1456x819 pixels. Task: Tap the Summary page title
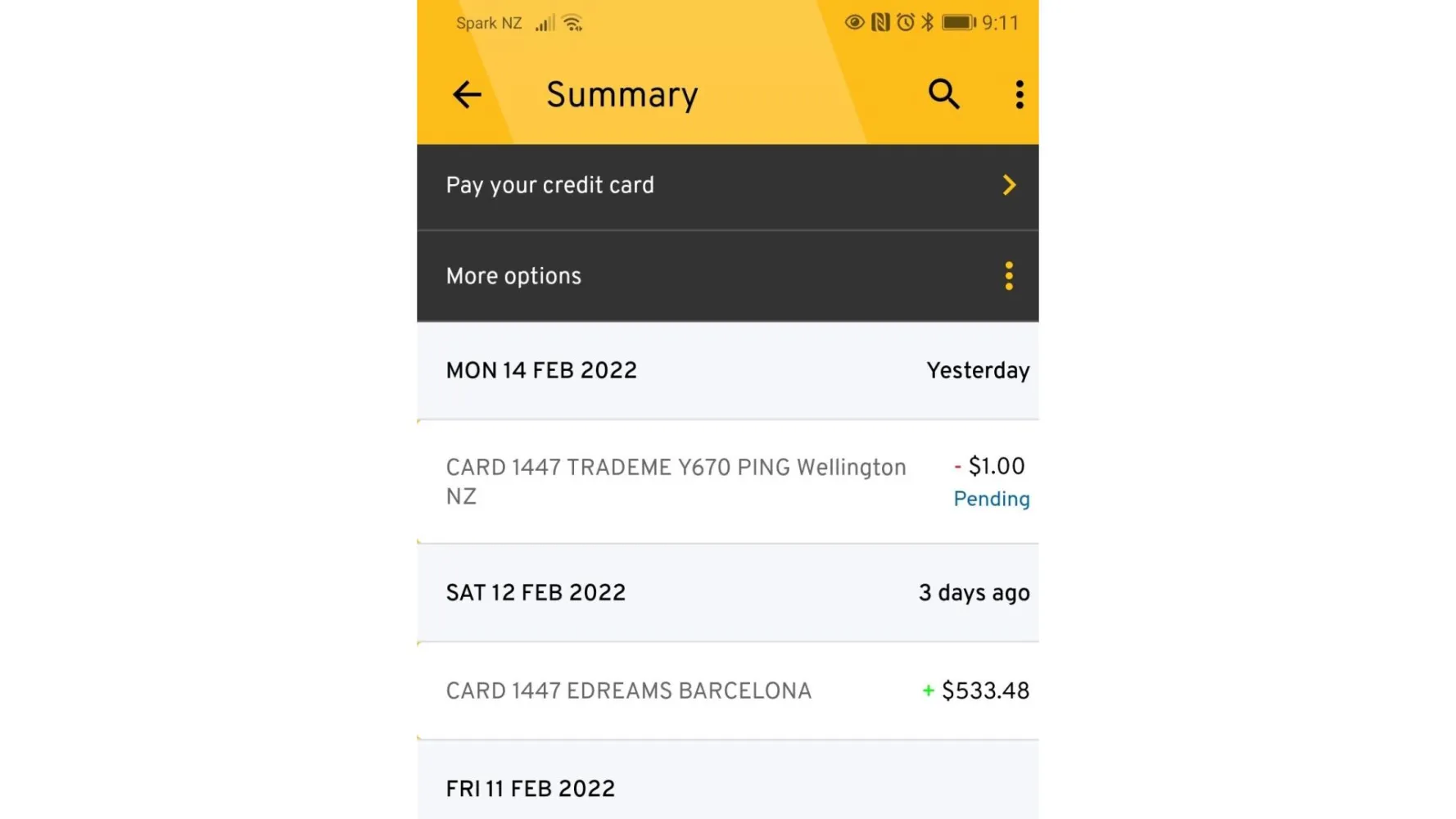(622, 94)
